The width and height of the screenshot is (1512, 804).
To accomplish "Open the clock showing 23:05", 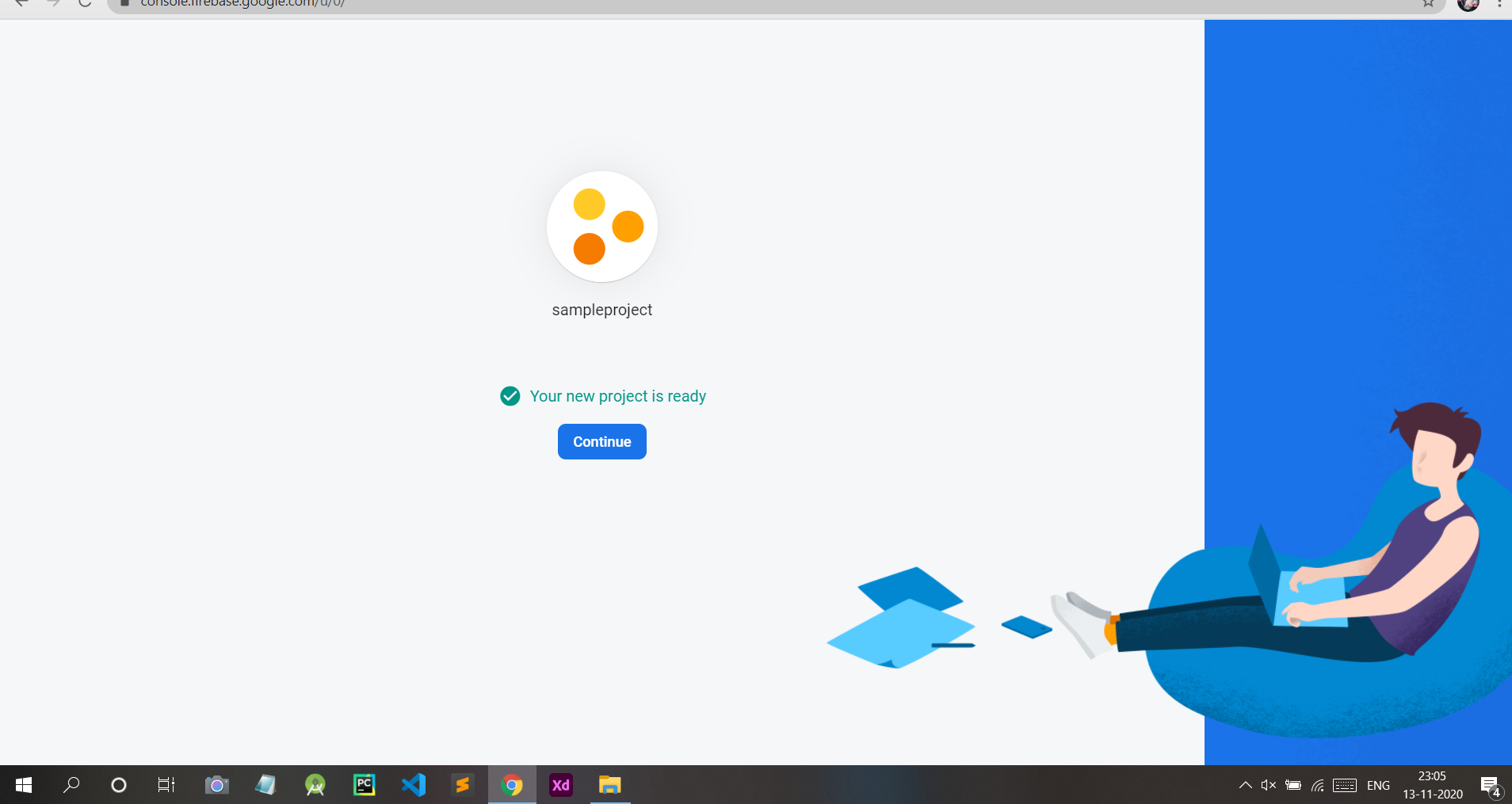I will (x=1433, y=785).
